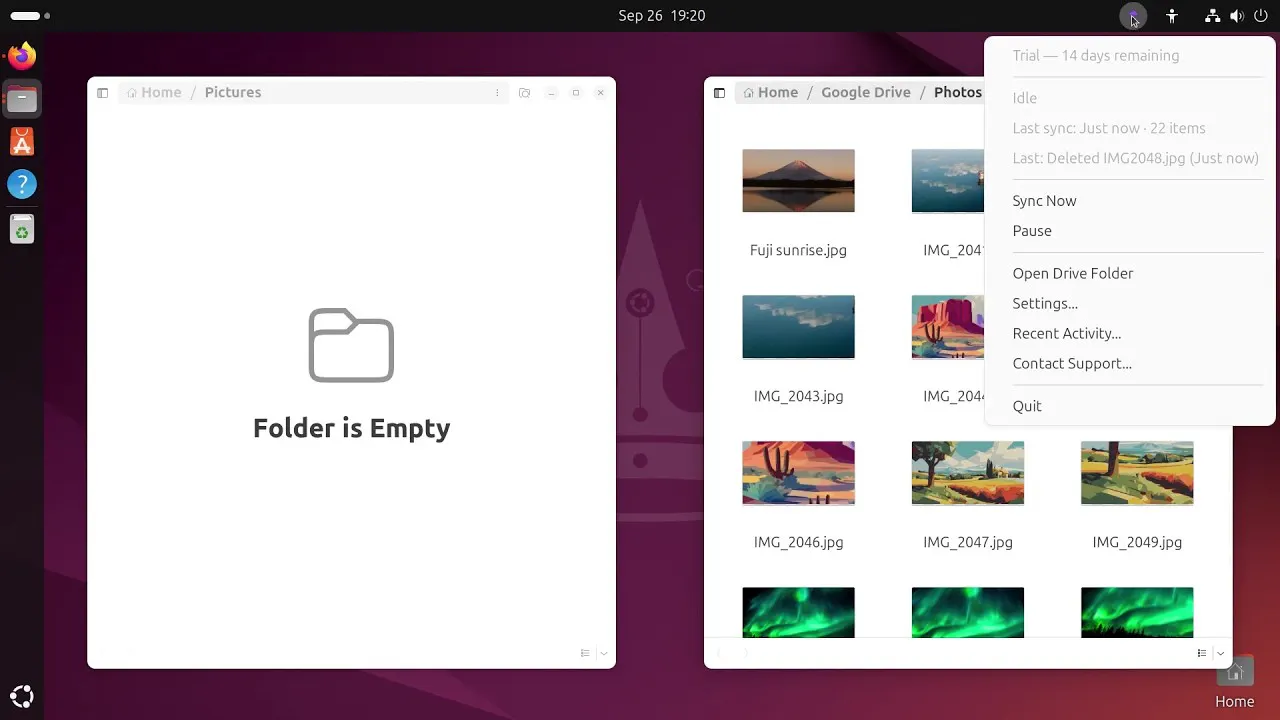The height and width of the screenshot is (720, 1280).
Task: Select the IMG_2047.jpg thumbnail
Action: tap(968, 473)
